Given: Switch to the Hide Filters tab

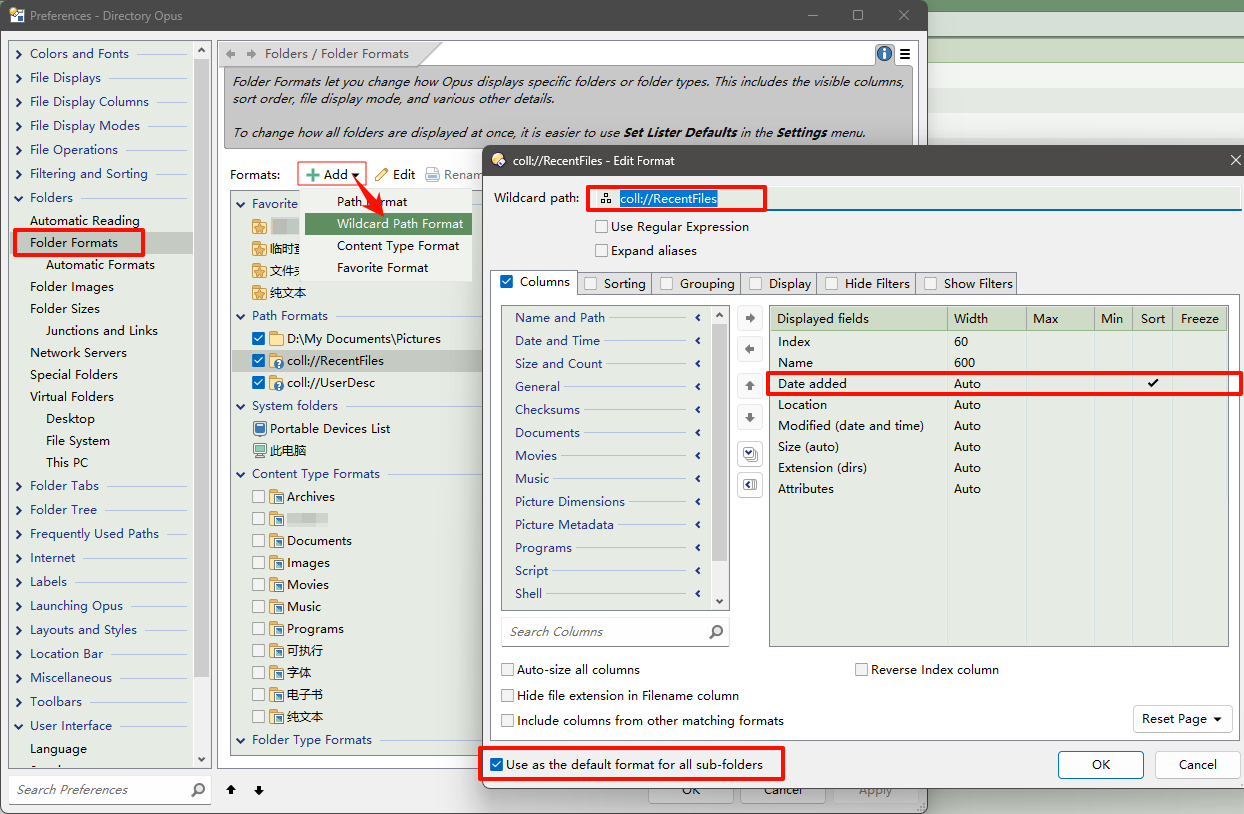Looking at the screenshot, I should click(867, 284).
